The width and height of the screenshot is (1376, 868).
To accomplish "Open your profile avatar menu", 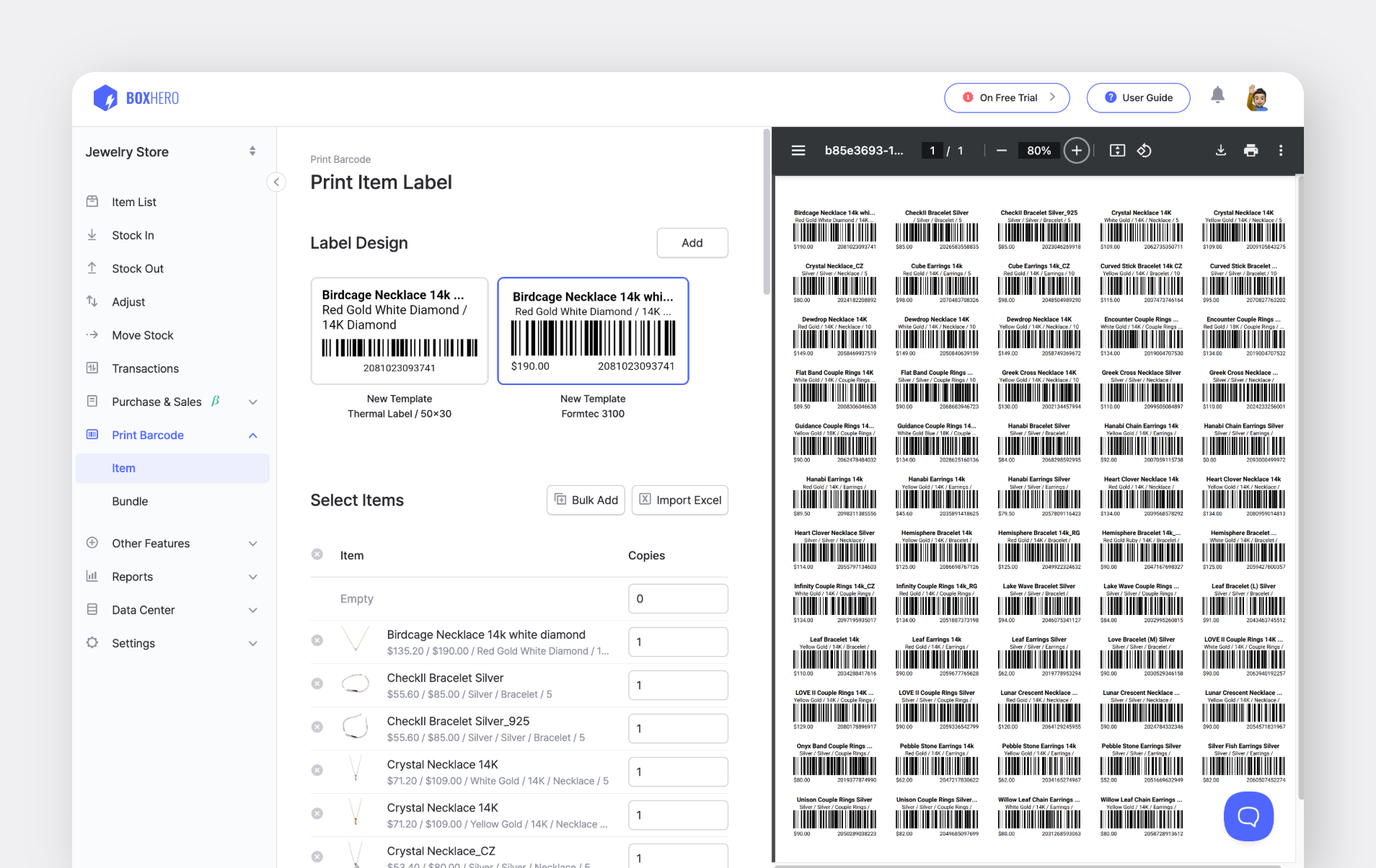I will click(1257, 97).
